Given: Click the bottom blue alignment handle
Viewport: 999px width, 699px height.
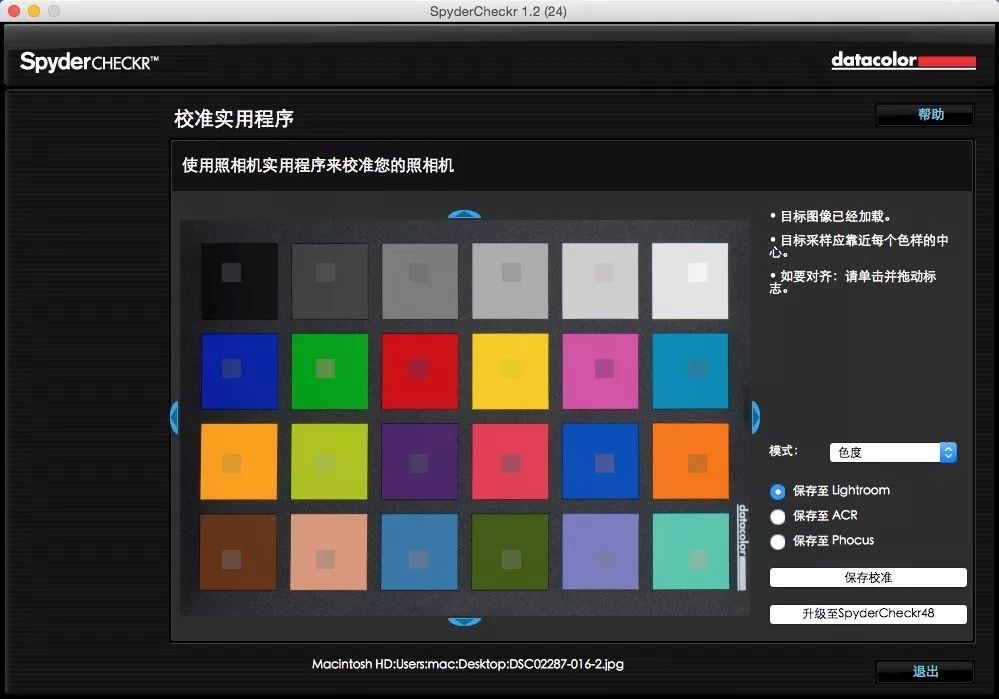Looking at the screenshot, I should pyautogui.click(x=464, y=621).
